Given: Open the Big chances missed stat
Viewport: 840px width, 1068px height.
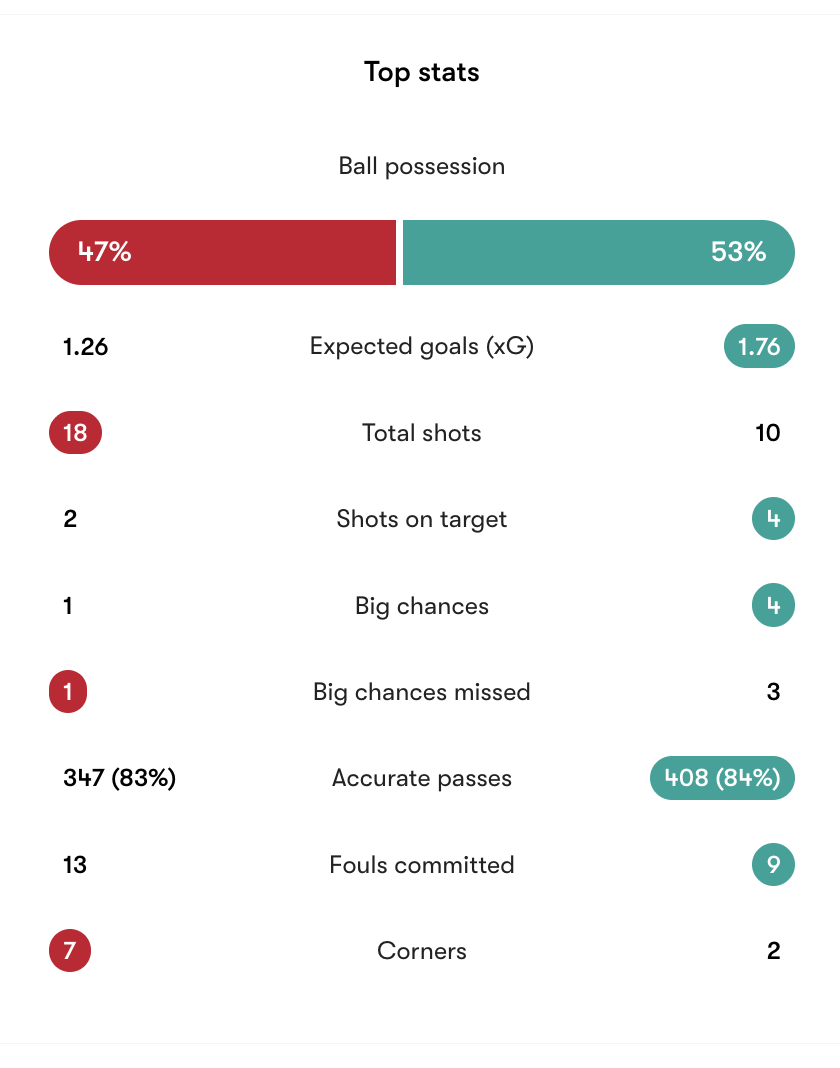Looking at the screenshot, I should click(x=421, y=692).
